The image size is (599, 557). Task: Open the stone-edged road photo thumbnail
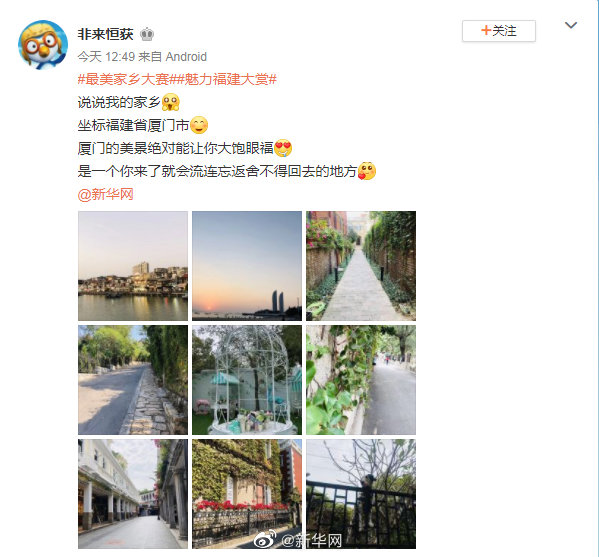click(x=133, y=380)
